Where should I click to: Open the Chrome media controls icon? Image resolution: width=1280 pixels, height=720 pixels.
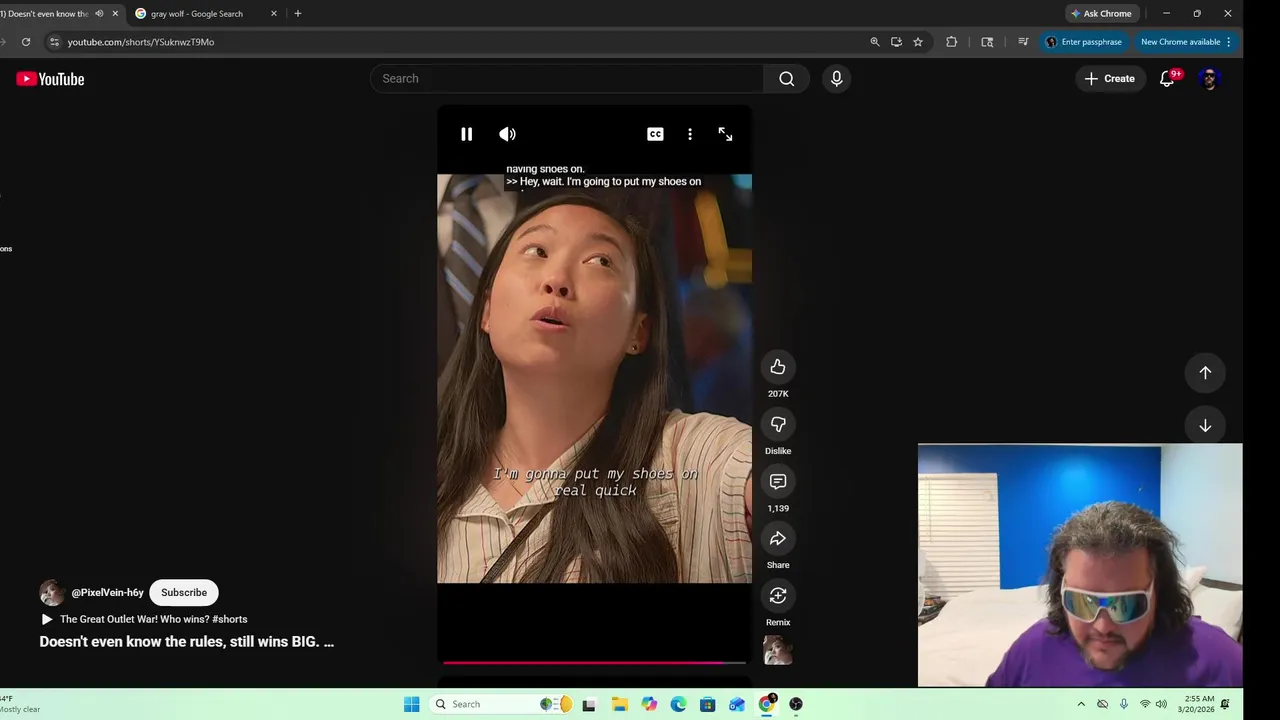pos(1023,42)
